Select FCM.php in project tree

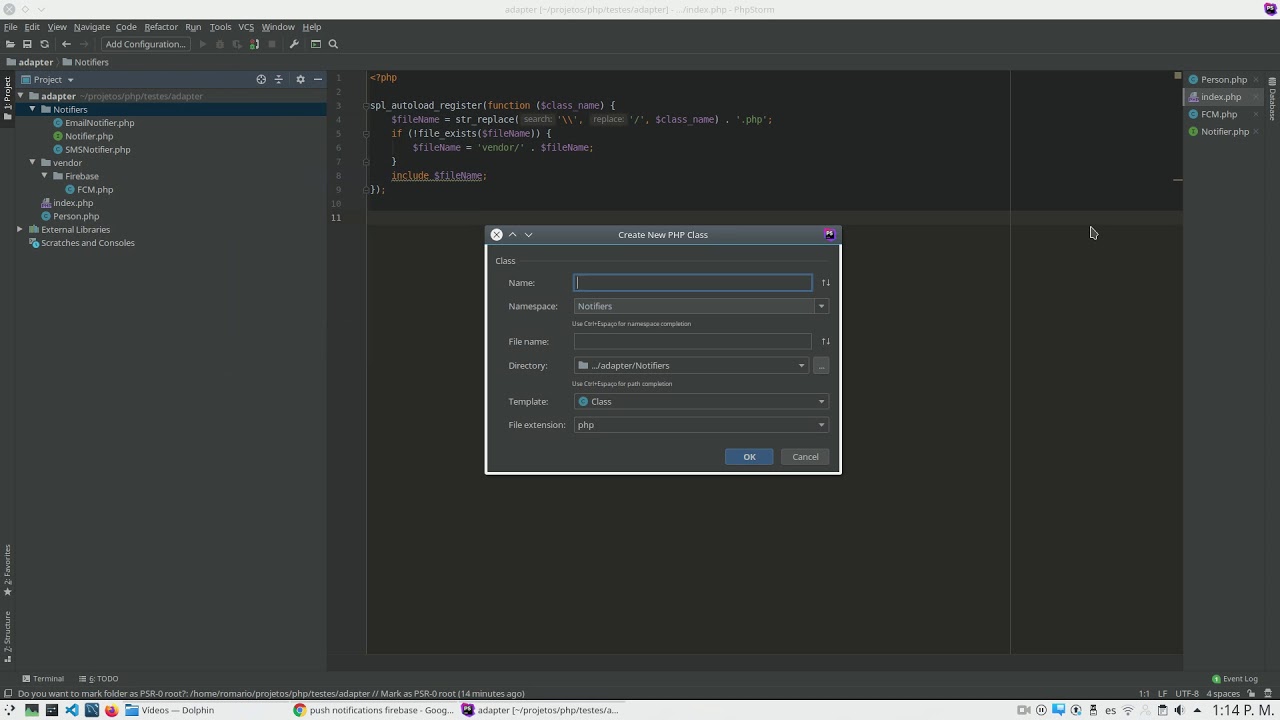click(95, 189)
